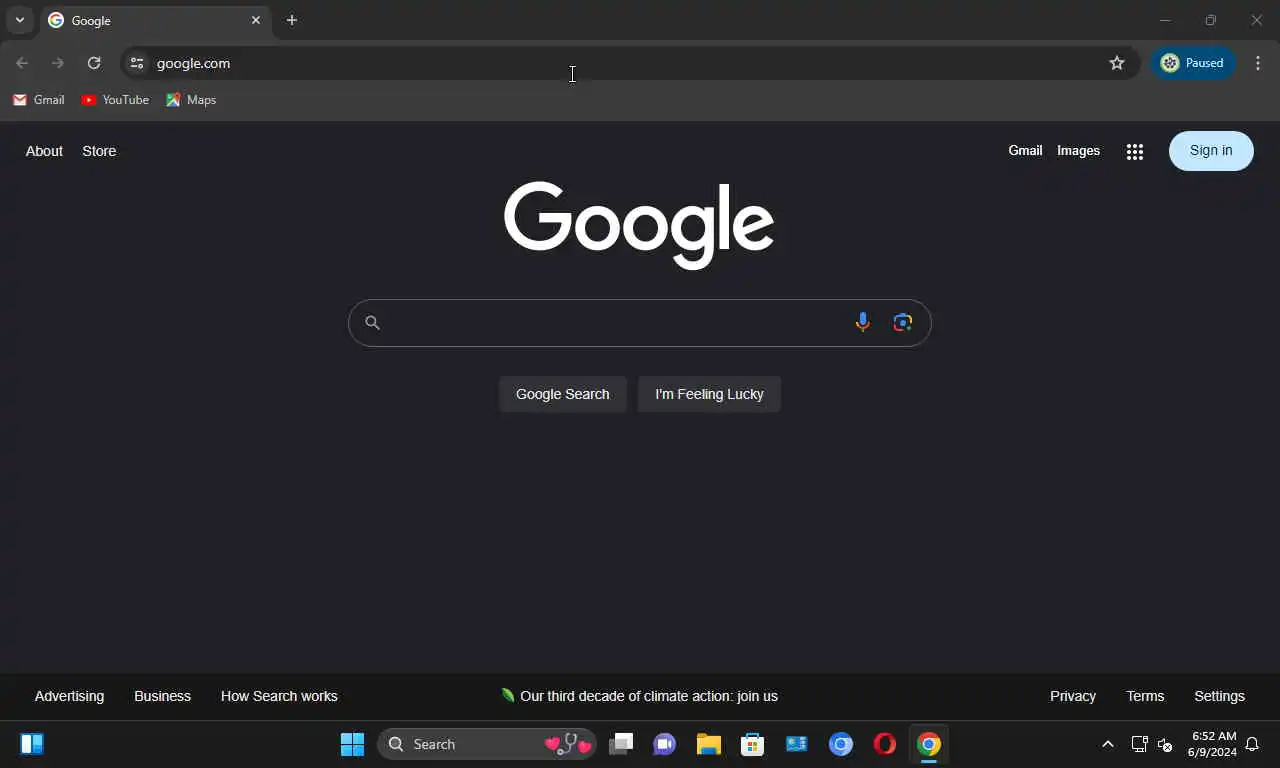Click the taskbar Search box

tap(487, 744)
